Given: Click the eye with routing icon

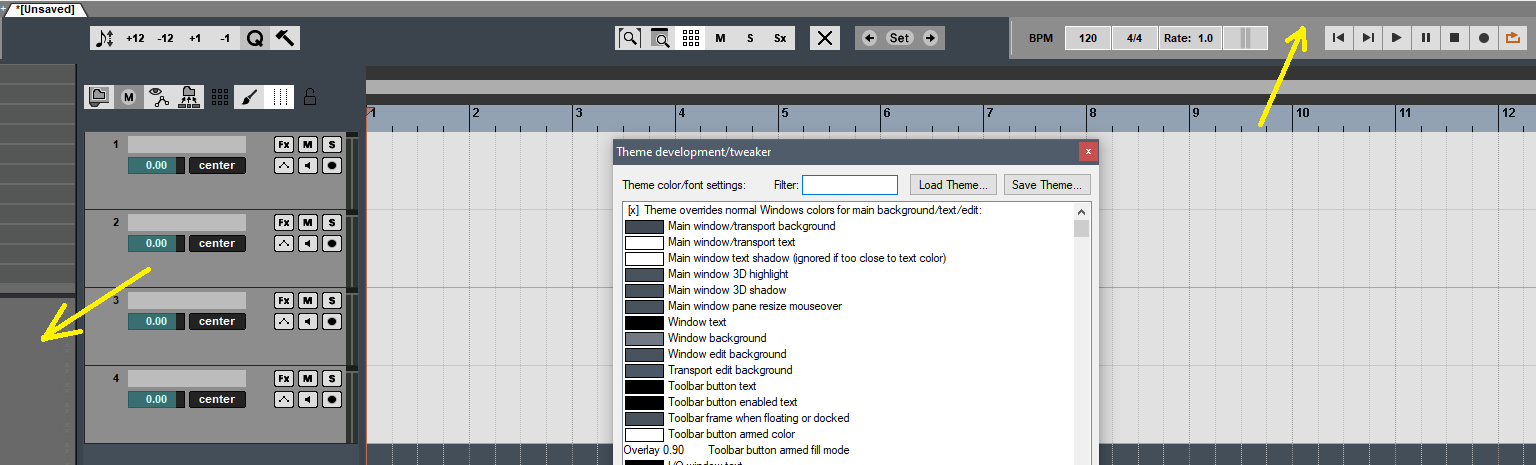Looking at the screenshot, I should coord(158,97).
